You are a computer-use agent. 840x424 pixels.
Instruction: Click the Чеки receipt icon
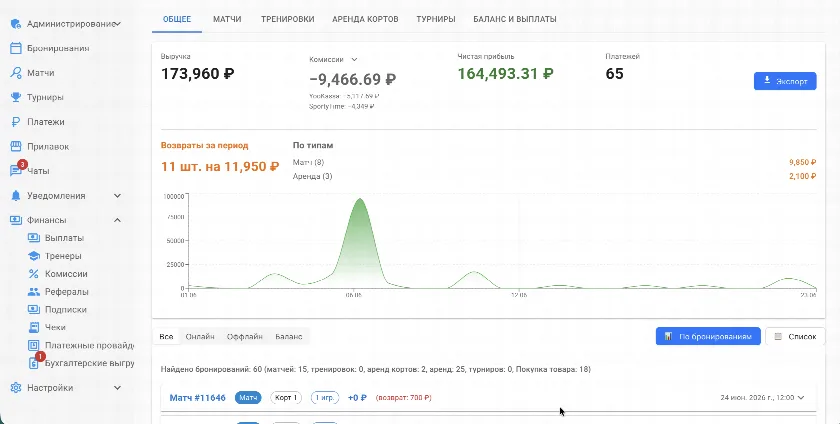click(x=34, y=328)
